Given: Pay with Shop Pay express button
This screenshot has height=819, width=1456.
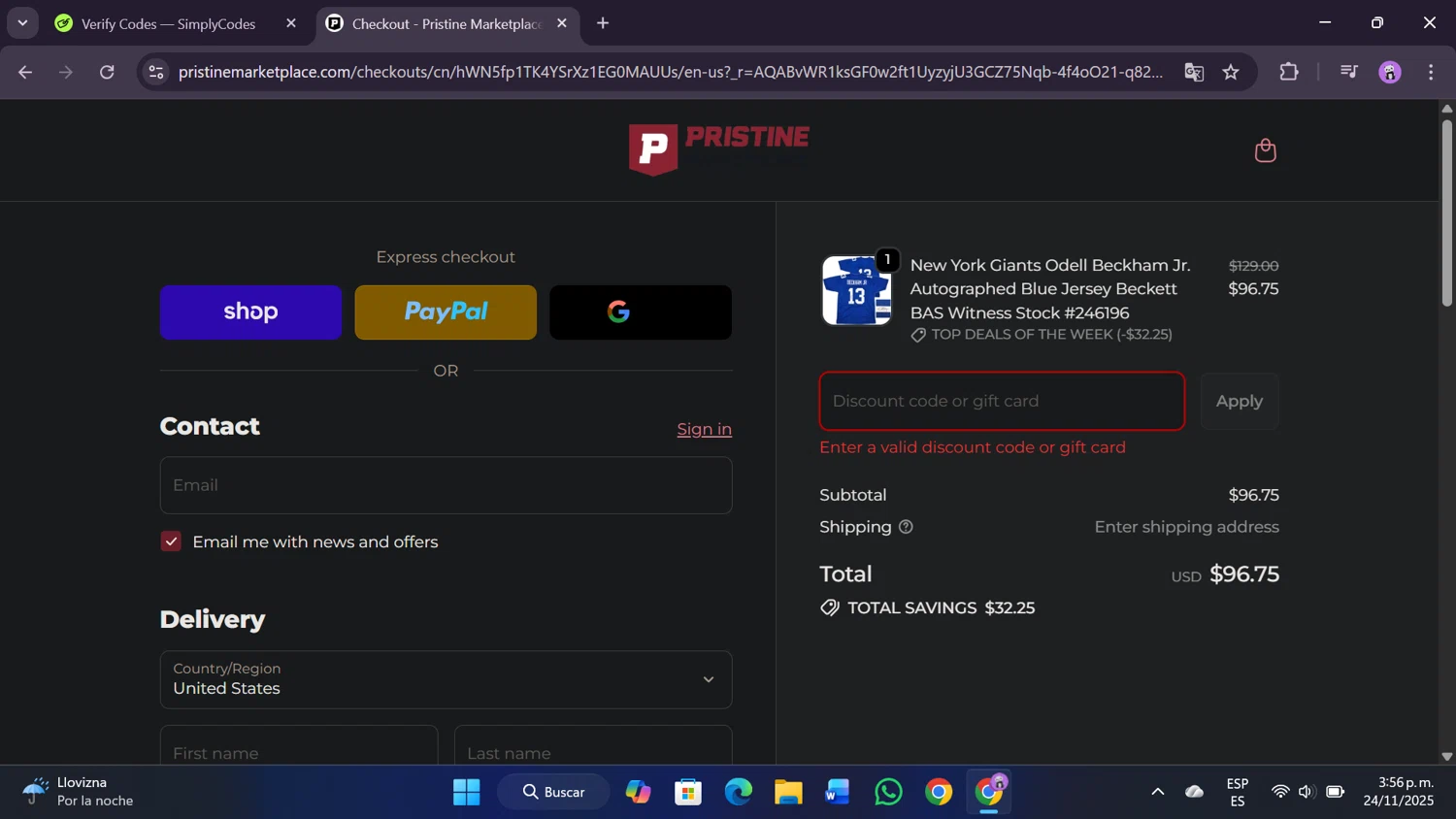Looking at the screenshot, I should coord(250,312).
